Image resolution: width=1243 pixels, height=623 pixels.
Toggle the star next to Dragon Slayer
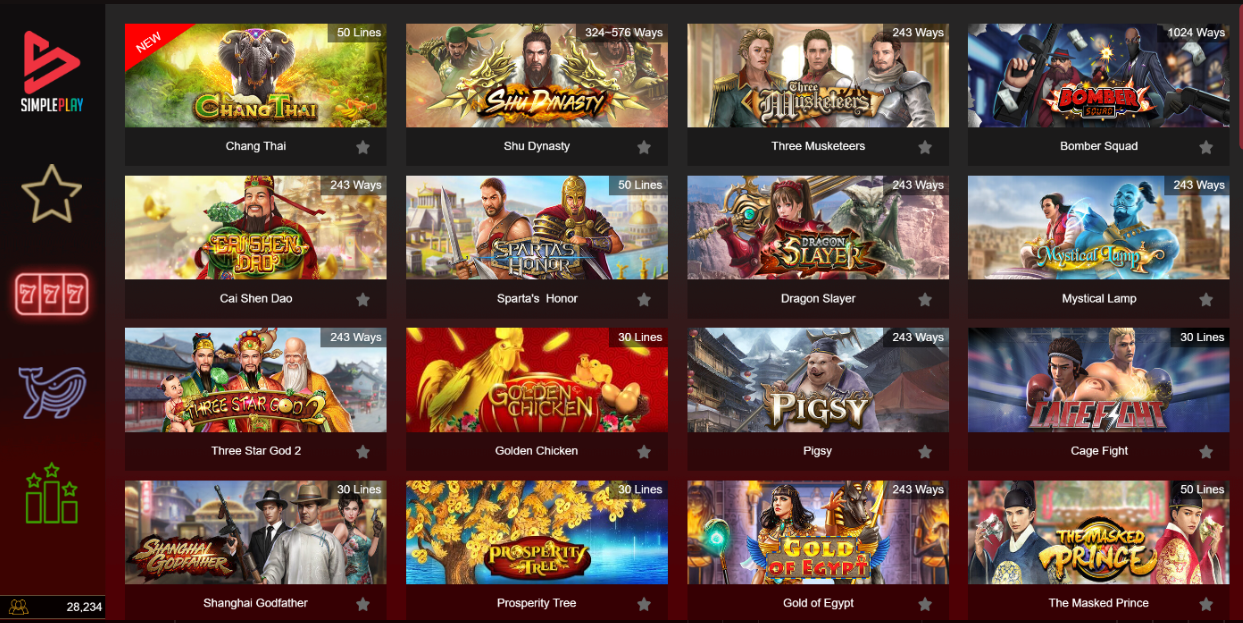[x=925, y=299]
